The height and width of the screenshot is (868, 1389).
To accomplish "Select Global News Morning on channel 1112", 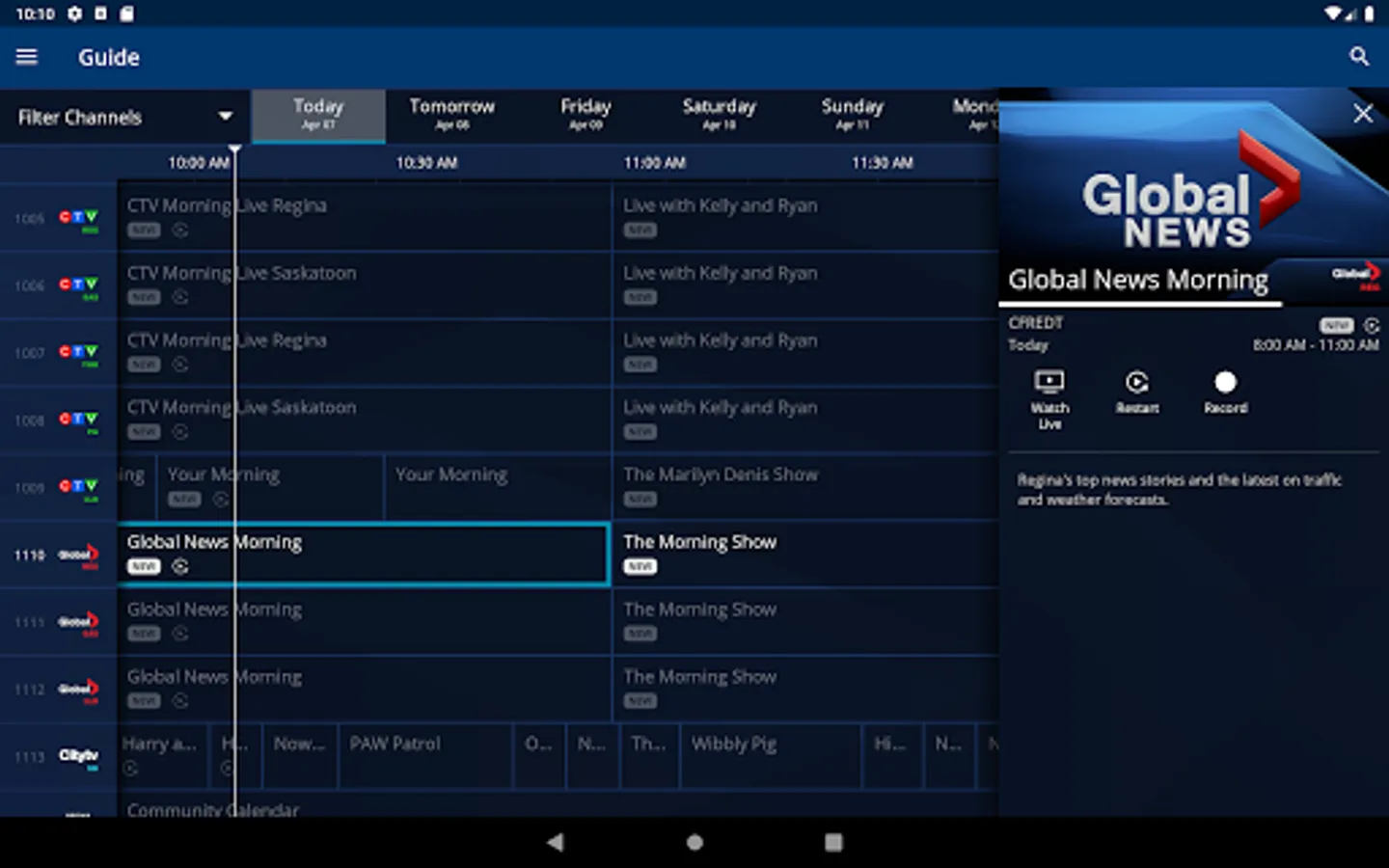I will click(365, 690).
